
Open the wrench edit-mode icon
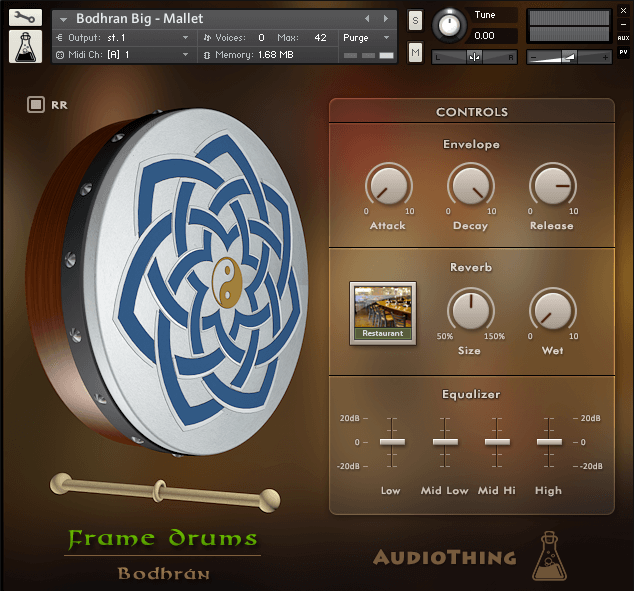(x=25, y=17)
